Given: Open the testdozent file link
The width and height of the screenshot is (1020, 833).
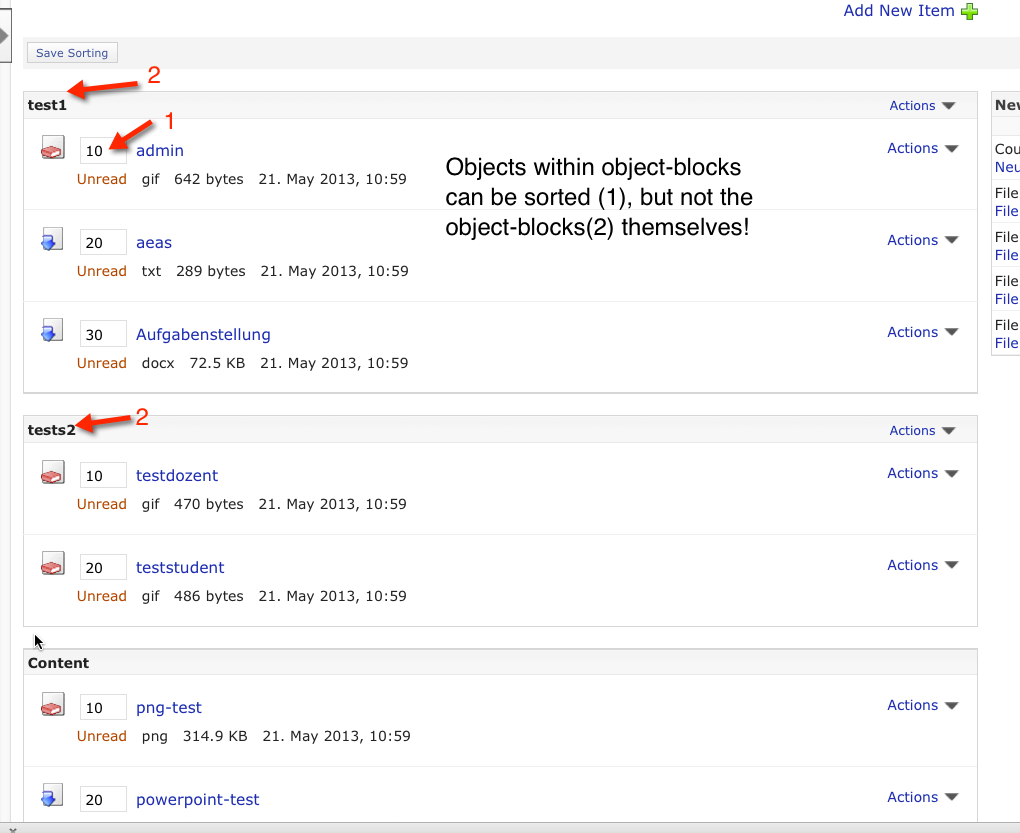Looking at the screenshot, I should pyautogui.click(x=177, y=475).
